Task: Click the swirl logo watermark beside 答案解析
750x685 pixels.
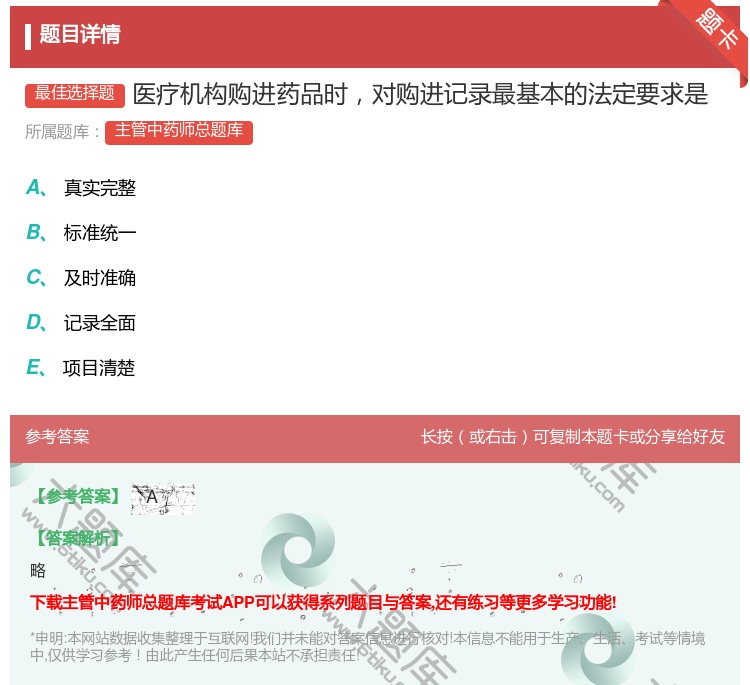Action: [297, 554]
